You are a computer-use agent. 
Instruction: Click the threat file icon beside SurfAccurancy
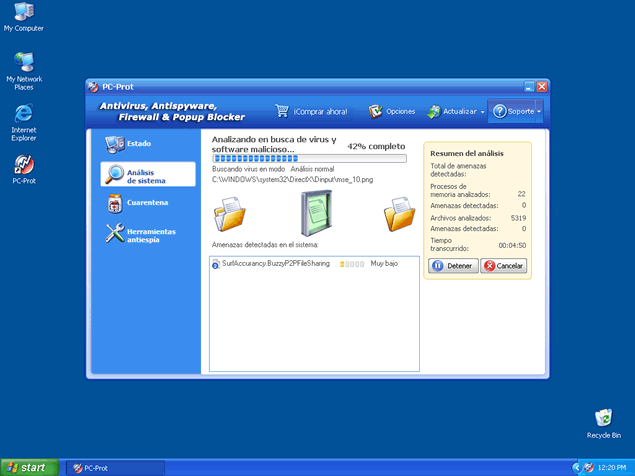(x=215, y=264)
